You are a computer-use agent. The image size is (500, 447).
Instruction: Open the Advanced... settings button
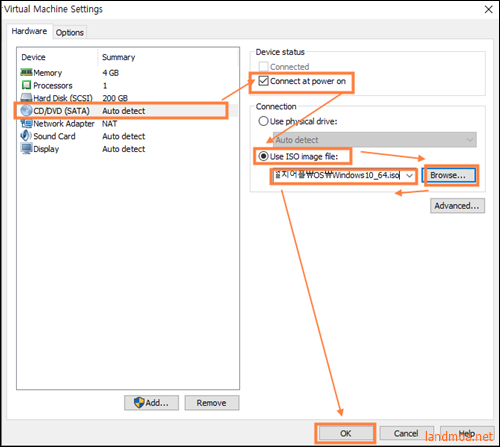coord(457,206)
